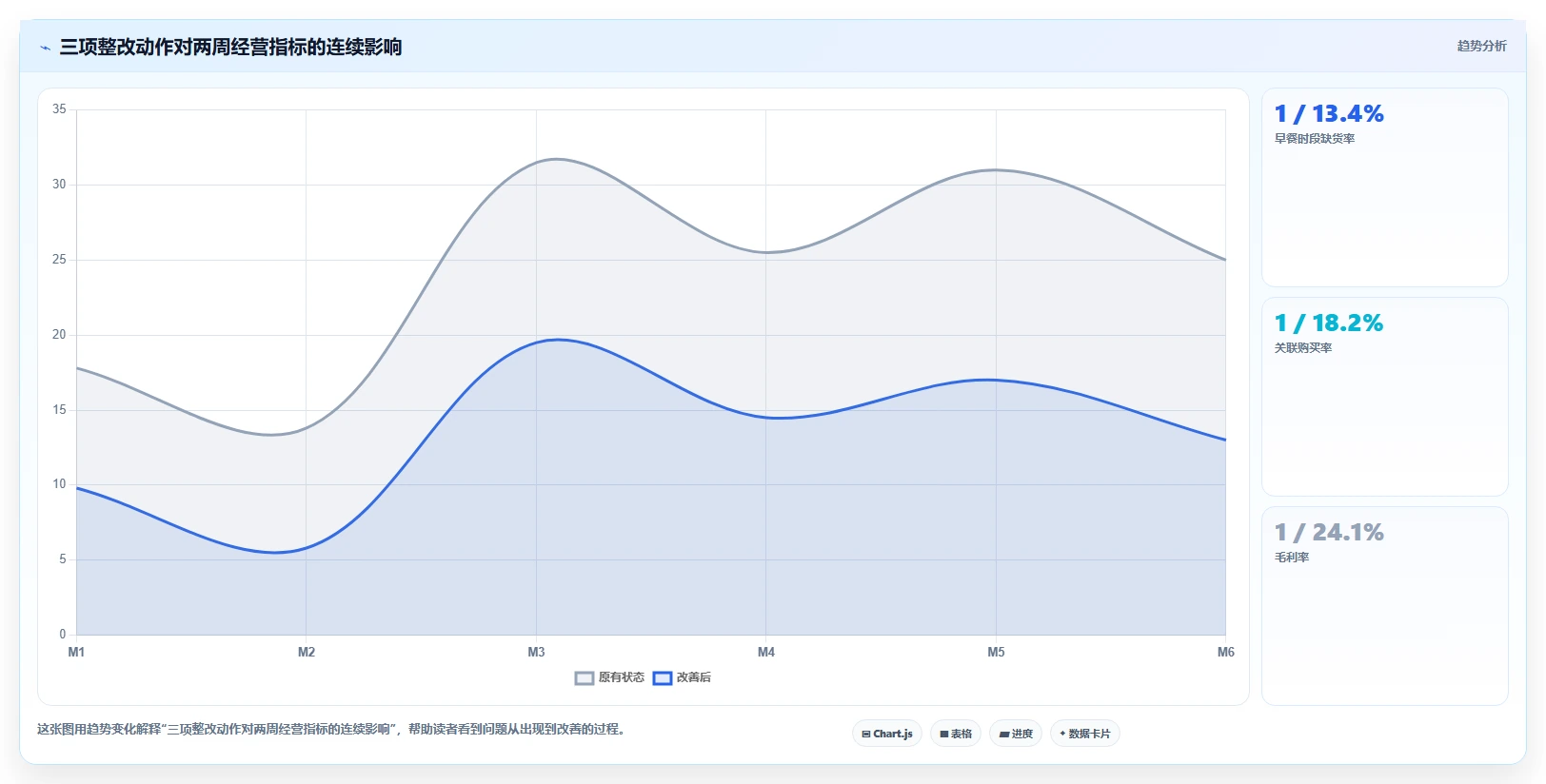
Task: Click the 数据卡片 tag chip
Action: (x=1085, y=734)
